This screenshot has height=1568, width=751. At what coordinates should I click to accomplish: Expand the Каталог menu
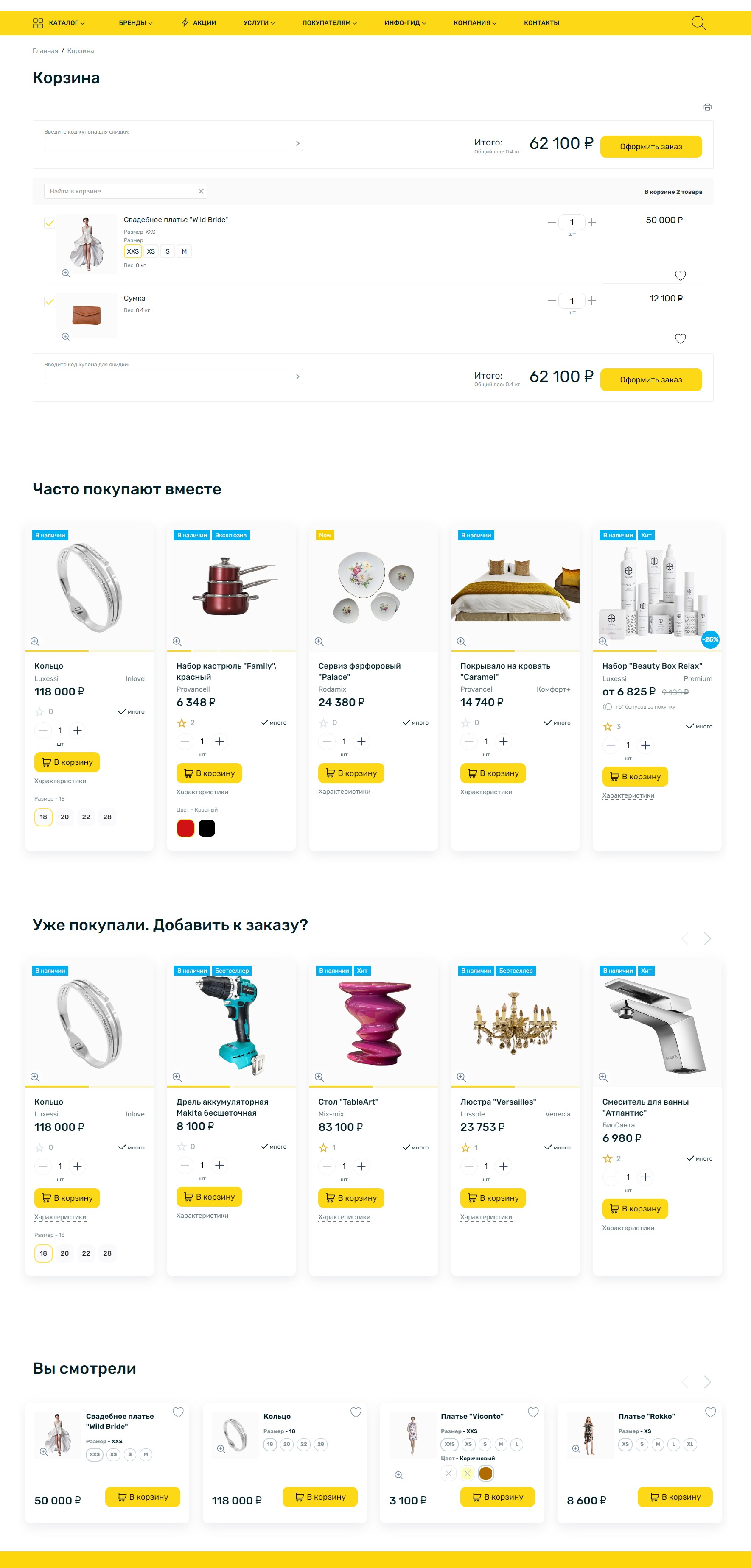pos(59,23)
